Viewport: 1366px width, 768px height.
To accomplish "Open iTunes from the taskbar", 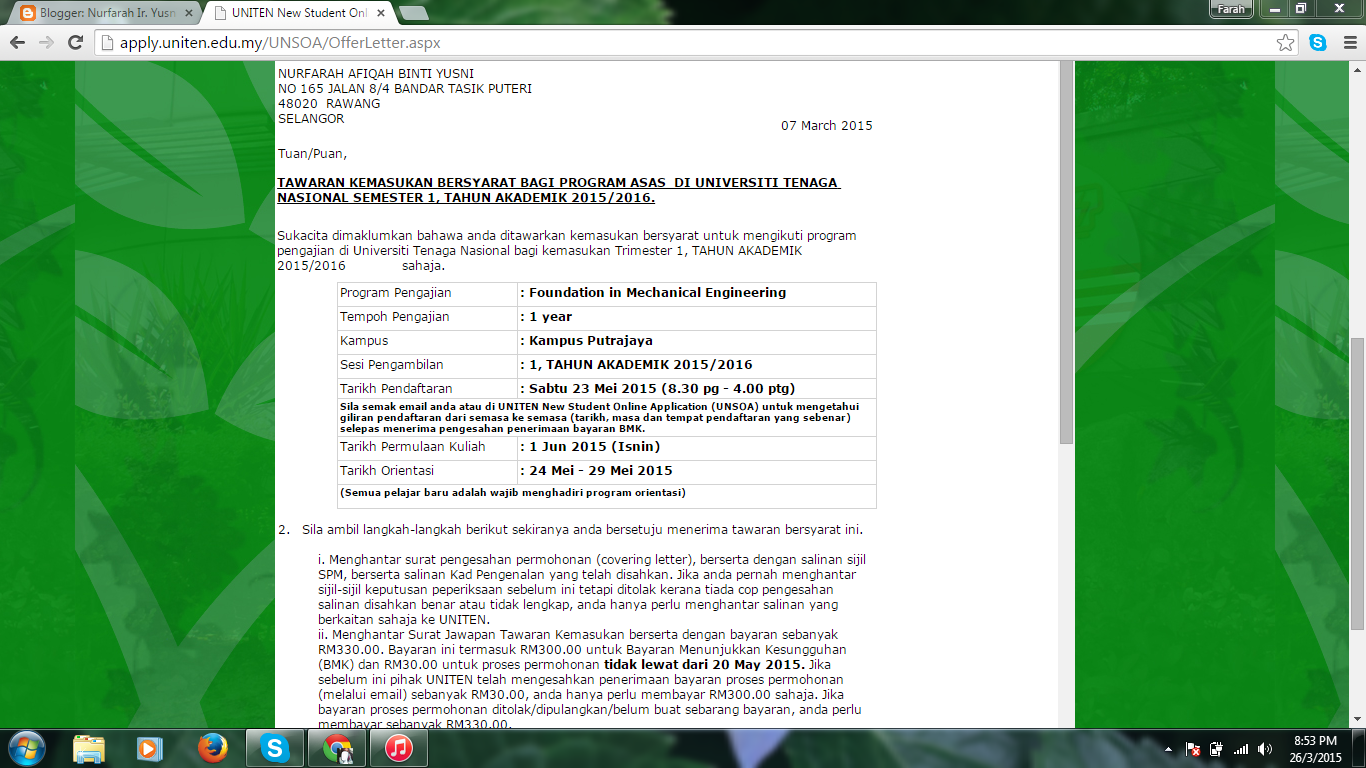I will tap(399, 748).
